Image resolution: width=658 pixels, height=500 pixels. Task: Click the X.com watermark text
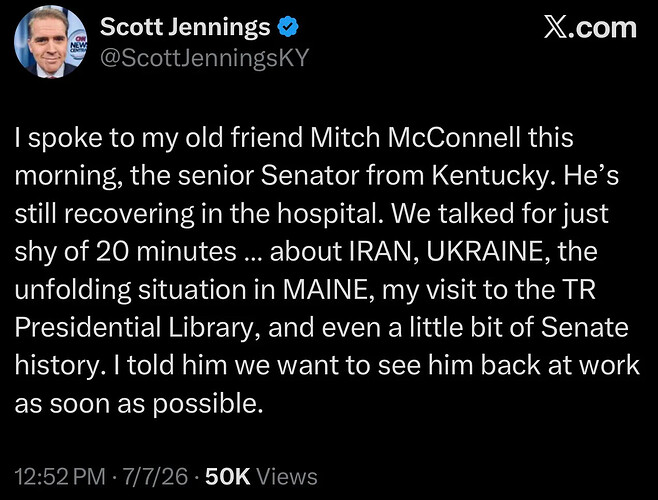(590, 28)
